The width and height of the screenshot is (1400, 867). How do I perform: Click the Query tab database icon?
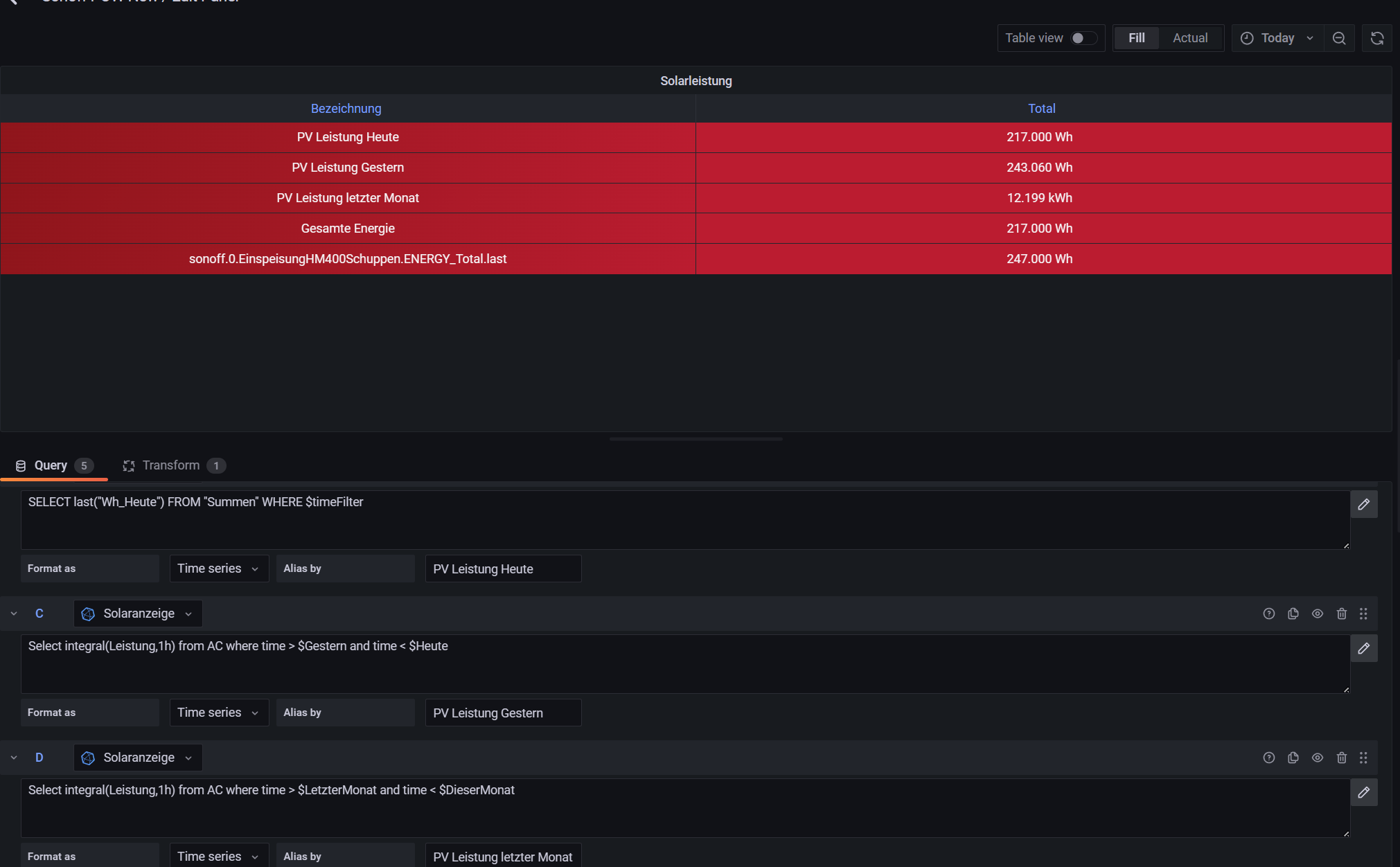(x=21, y=466)
